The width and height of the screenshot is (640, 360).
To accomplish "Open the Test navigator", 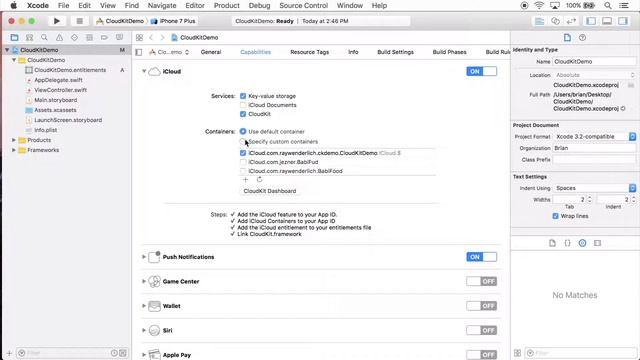I will pos(74,38).
